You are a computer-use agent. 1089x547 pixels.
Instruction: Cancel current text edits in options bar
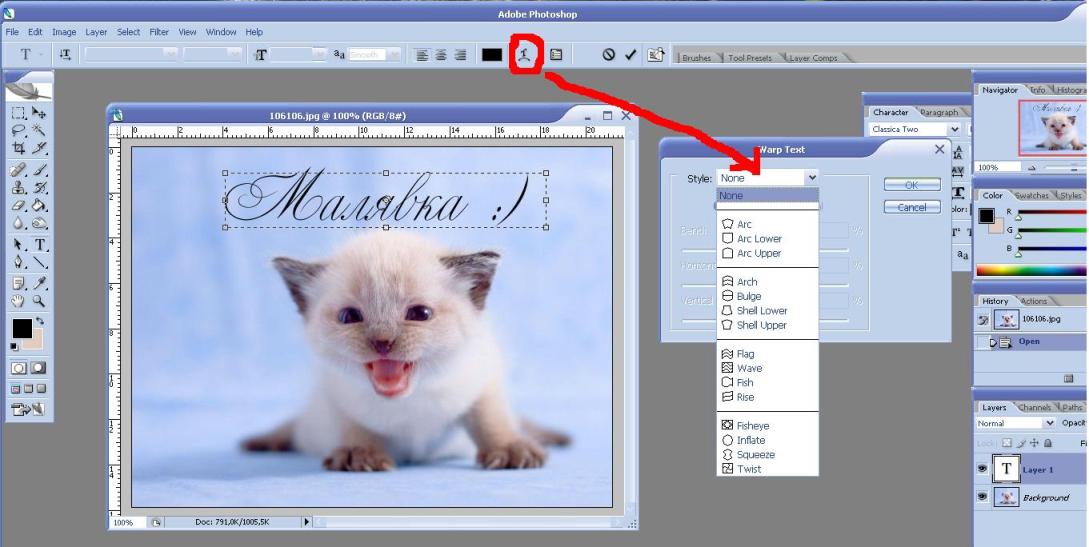coord(609,55)
